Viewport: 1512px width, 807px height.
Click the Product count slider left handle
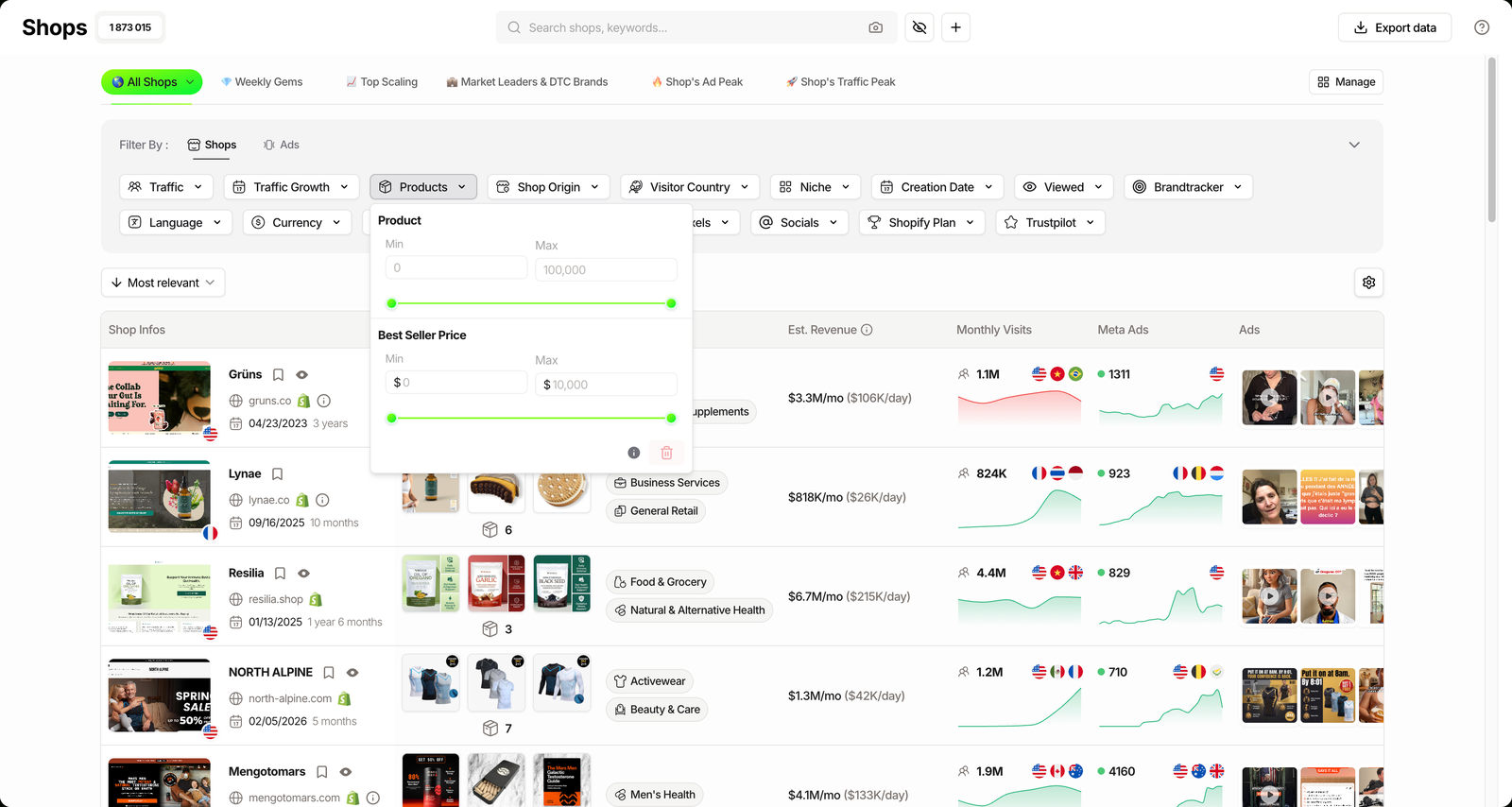(391, 303)
